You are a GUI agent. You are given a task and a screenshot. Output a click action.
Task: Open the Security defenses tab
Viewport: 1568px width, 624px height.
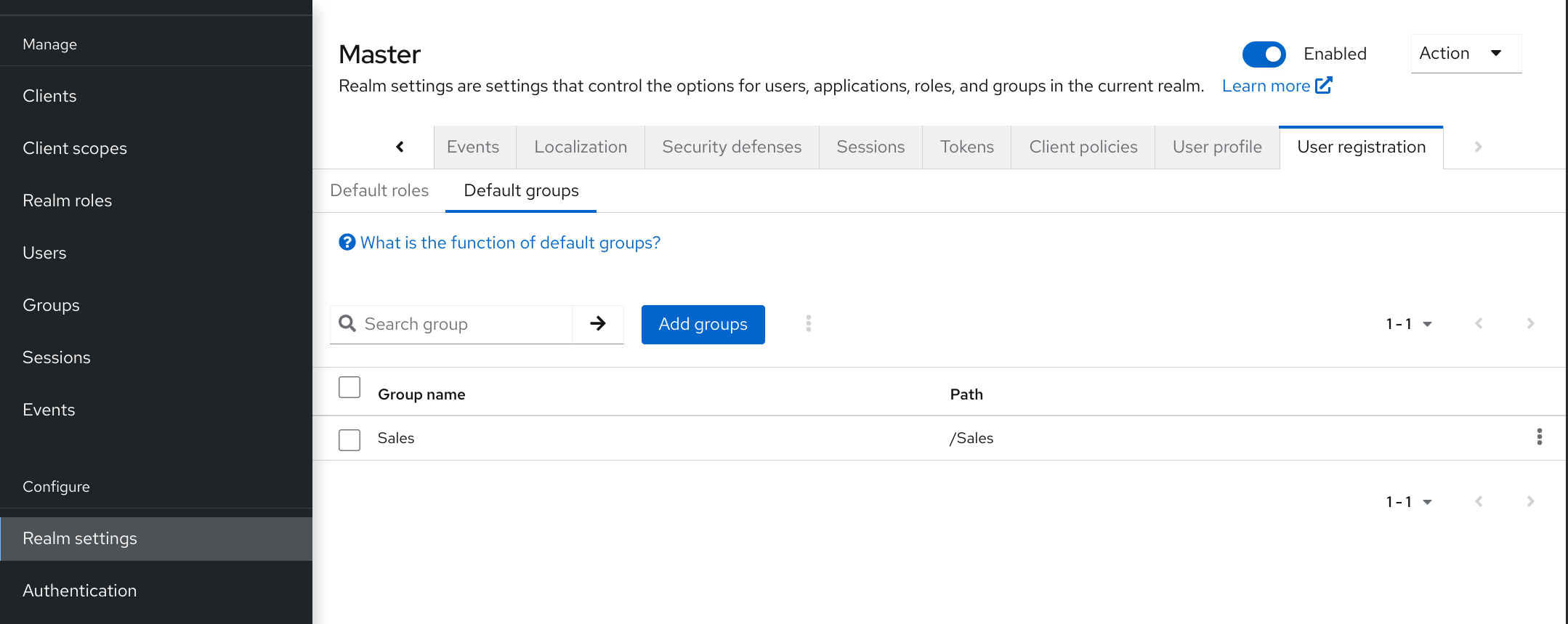click(732, 147)
